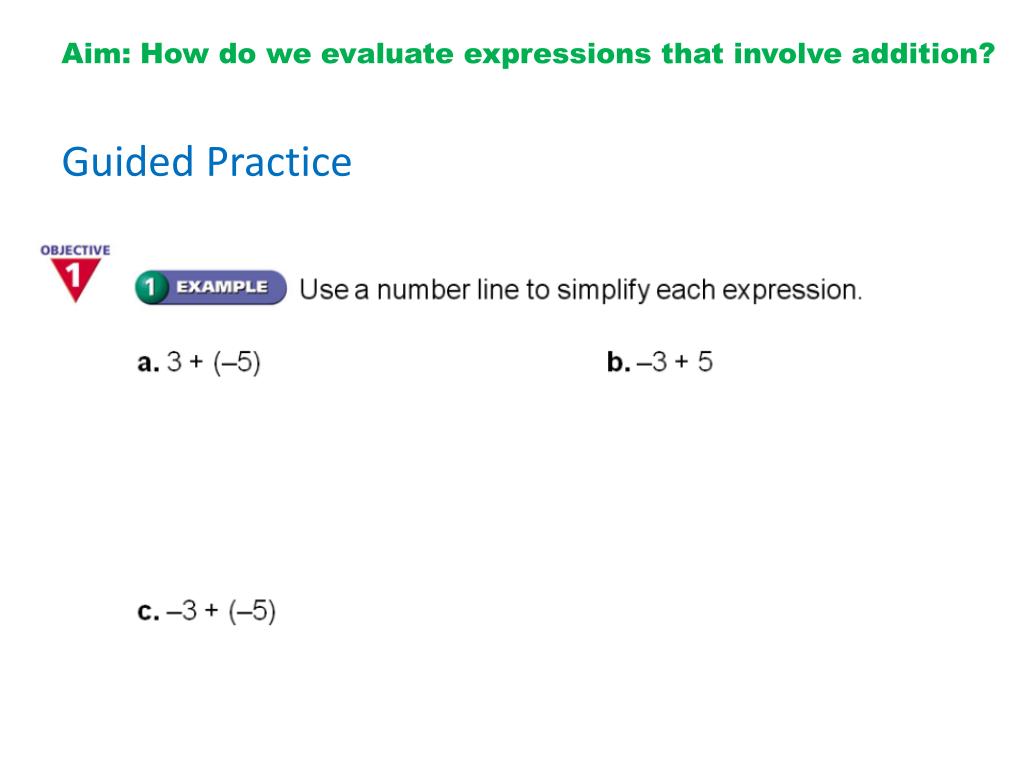Image resolution: width=1024 pixels, height=768 pixels.
Task: Click the word Practice in blue heading
Action: (280, 163)
